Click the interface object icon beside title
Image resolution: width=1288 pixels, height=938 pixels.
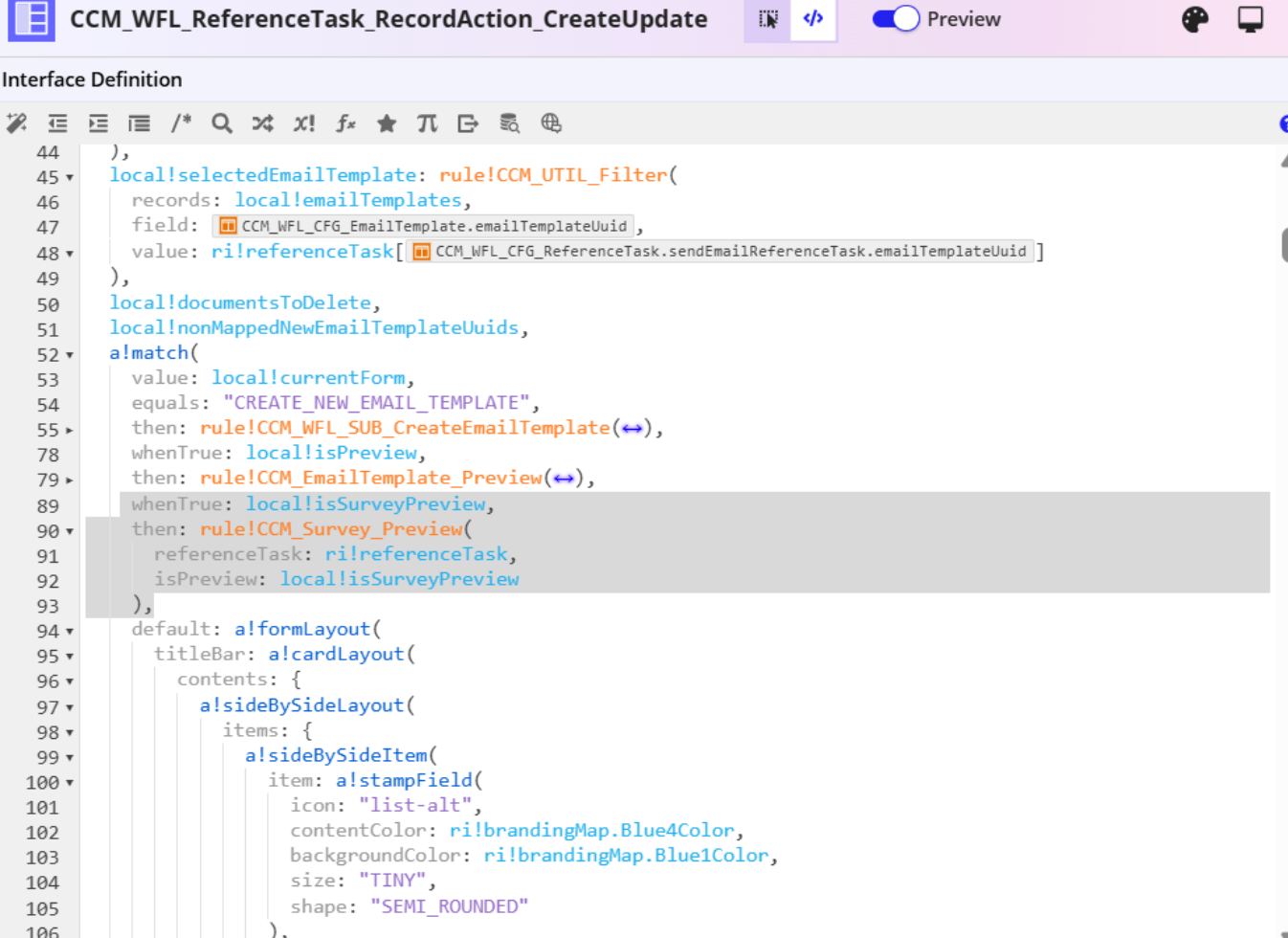(32, 20)
